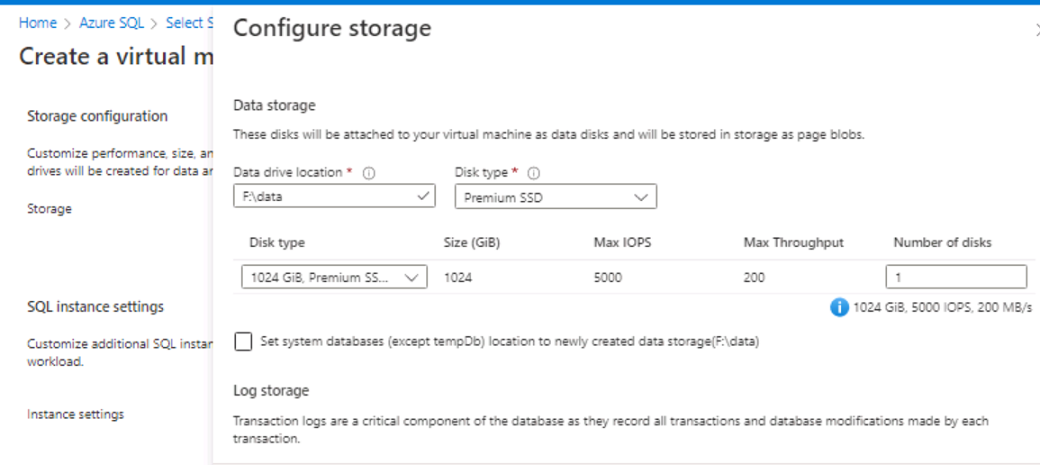Select Storage label in left pane
This screenshot has width=1040, height=465.
pos(49,209)
